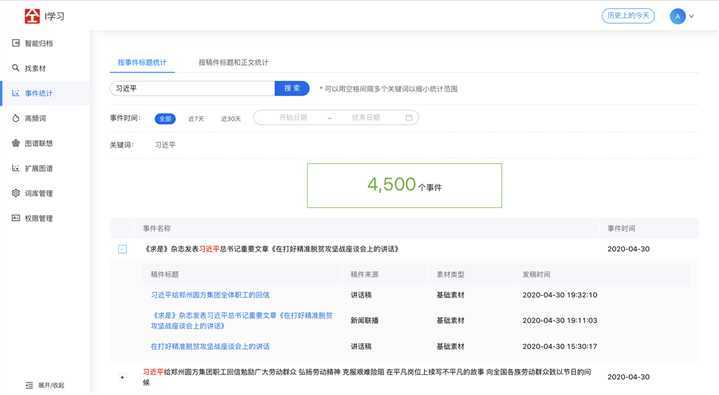Image resolution: width=719 pixels, height=395 pixels.
Task: Click the blue 搜索 button
Action: click(292, 88)
